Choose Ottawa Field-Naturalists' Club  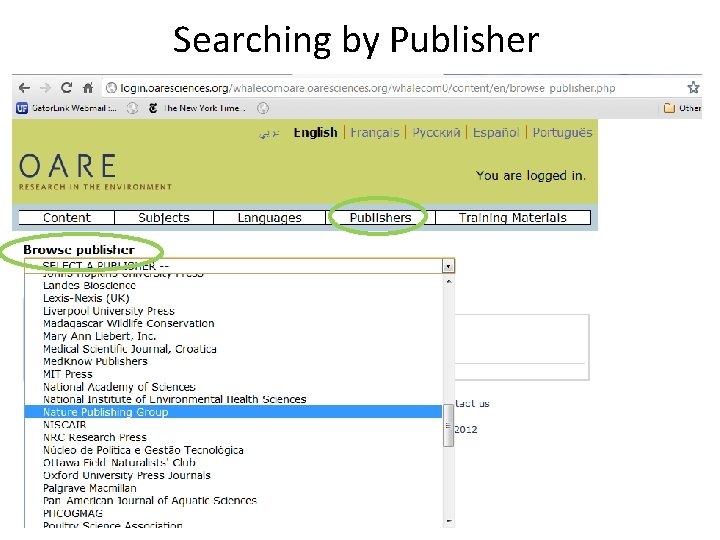tap(233, 462)
